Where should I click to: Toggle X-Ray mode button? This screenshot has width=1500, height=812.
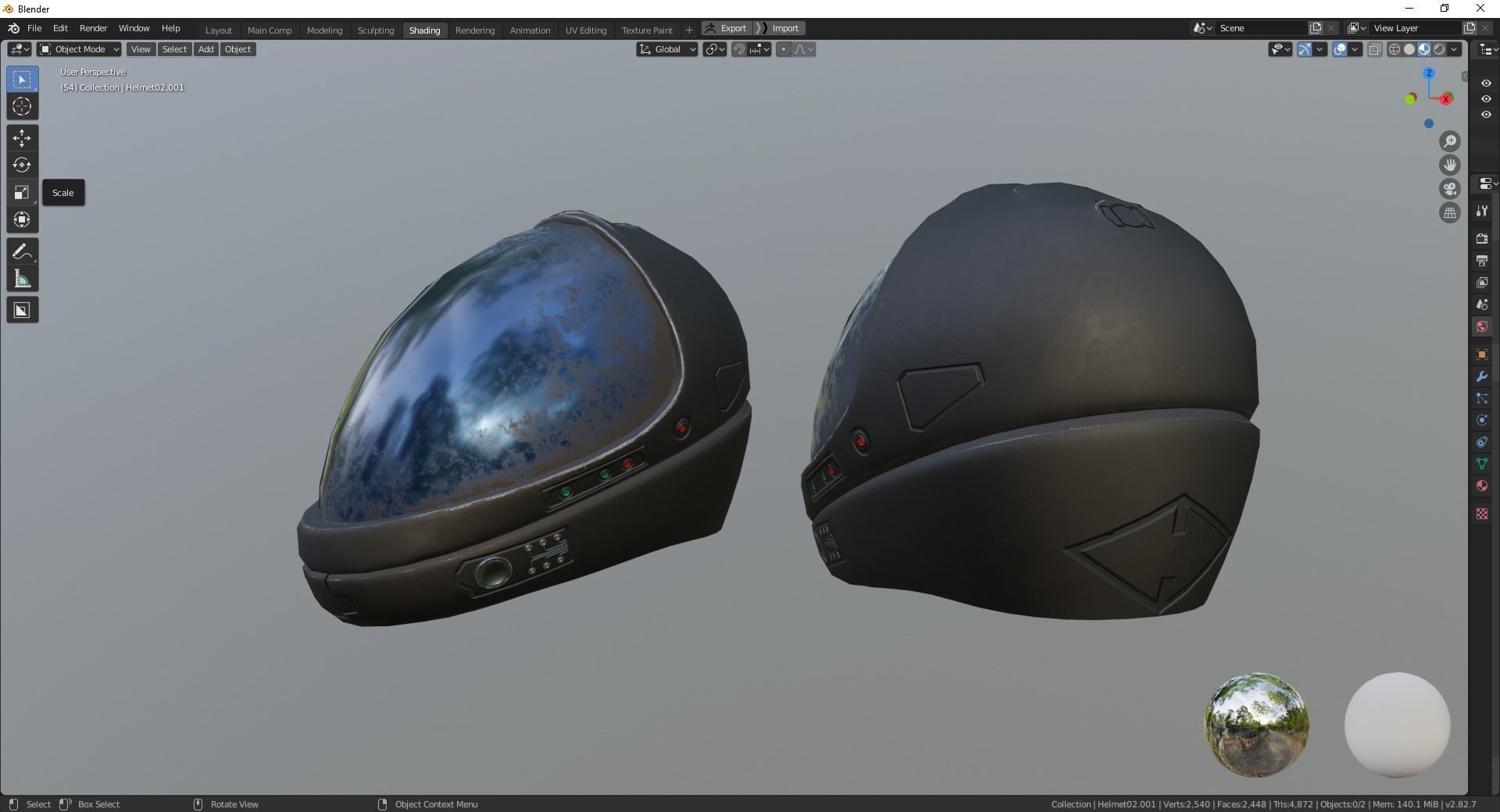1375,49
